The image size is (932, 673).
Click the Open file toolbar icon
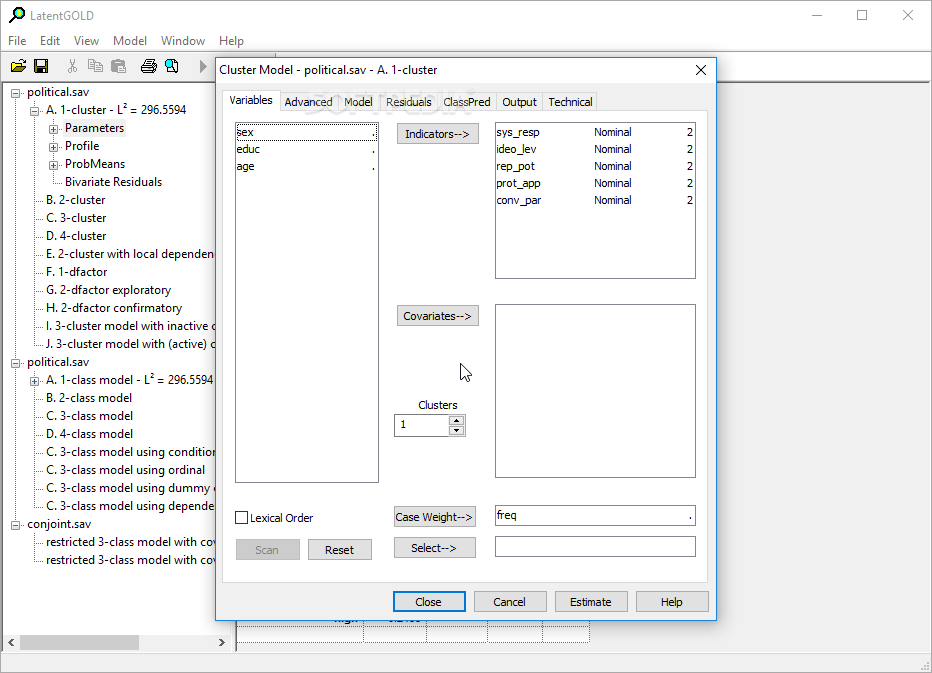(18, 66)
